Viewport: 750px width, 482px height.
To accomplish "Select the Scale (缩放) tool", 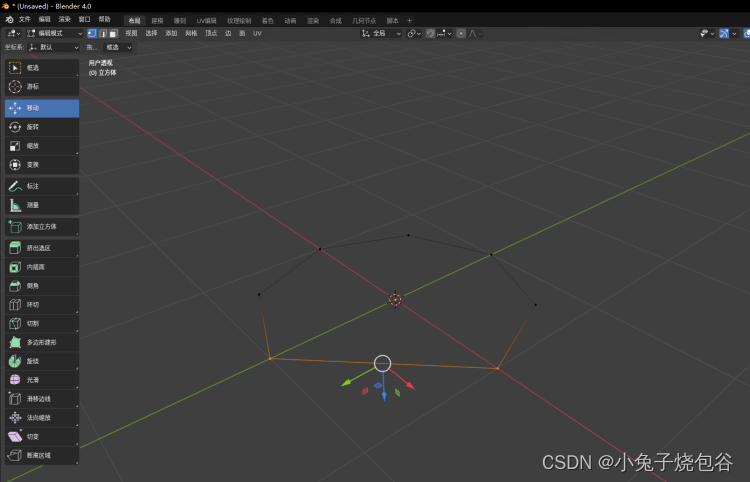I will point(42,146).
